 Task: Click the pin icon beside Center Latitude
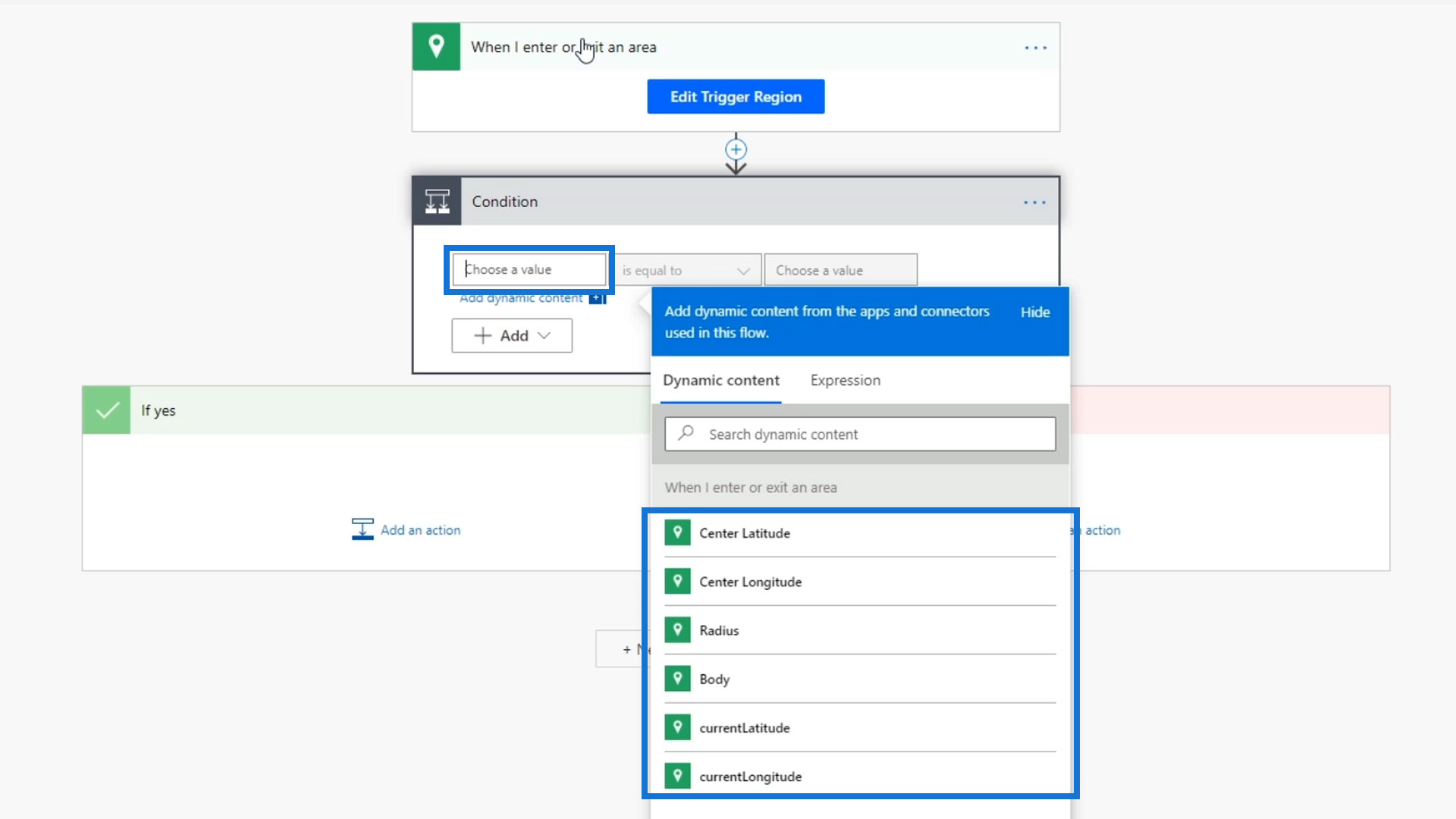[677, 532]
